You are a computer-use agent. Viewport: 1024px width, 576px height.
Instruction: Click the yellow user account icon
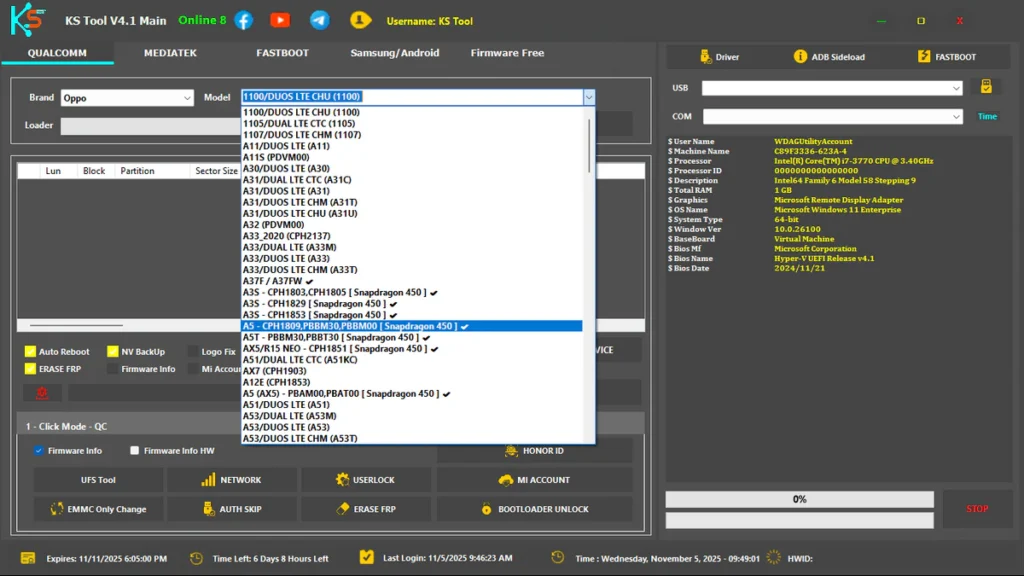(360, 20)
